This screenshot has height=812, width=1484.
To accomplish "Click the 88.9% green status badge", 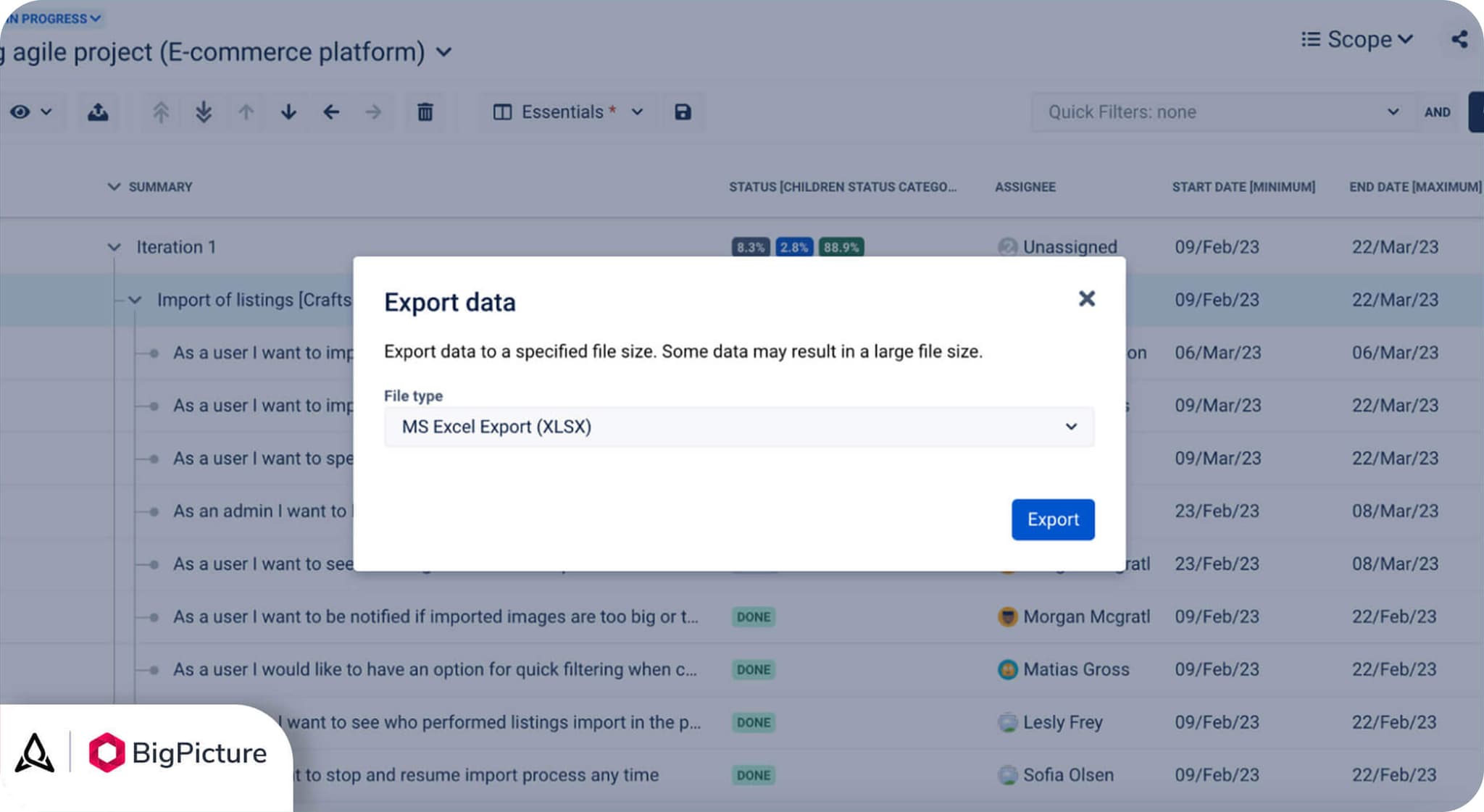I will (x=841, y=247).
